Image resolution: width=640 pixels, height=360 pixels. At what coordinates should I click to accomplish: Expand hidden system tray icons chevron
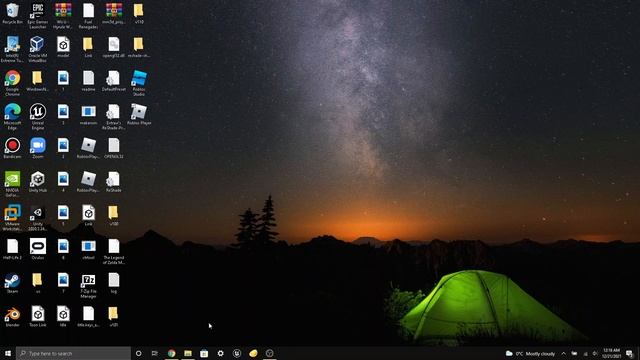(x=564, y=353)
